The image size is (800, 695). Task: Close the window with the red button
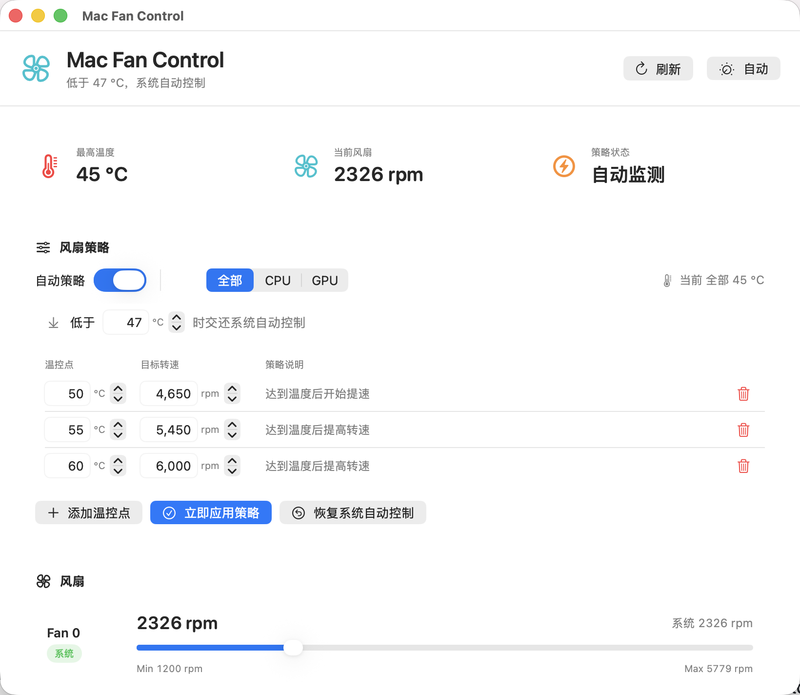pyautogui.click(x=16, y=16)
